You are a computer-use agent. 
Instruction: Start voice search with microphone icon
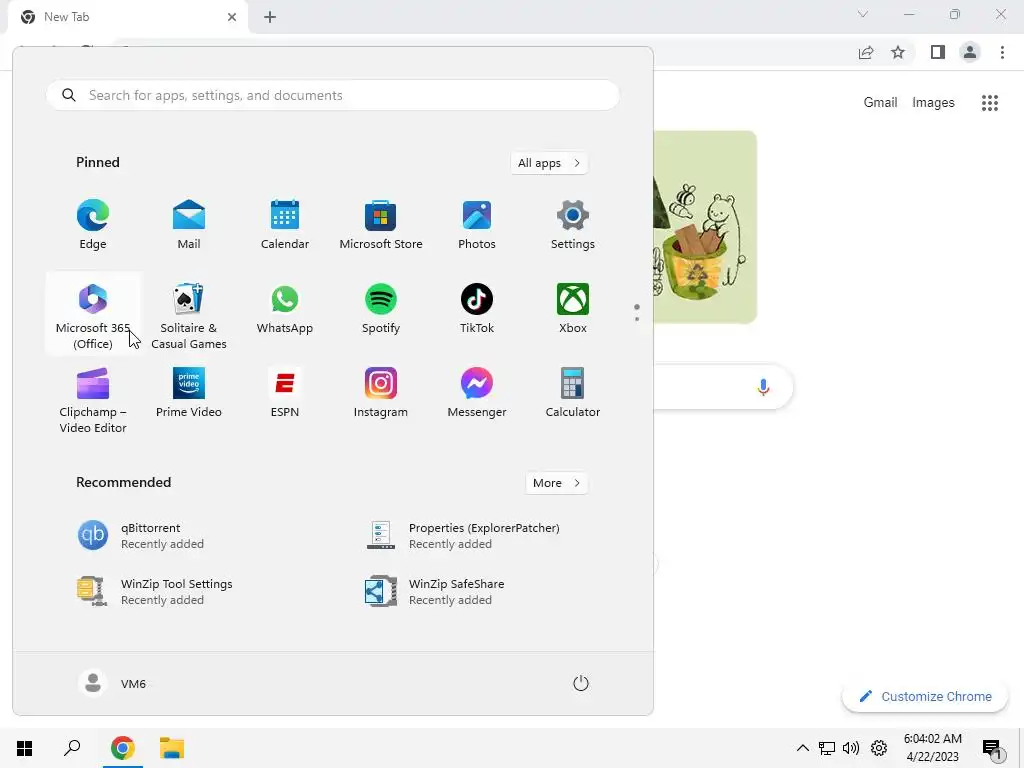pyautogui.click(x=763, y=387)
